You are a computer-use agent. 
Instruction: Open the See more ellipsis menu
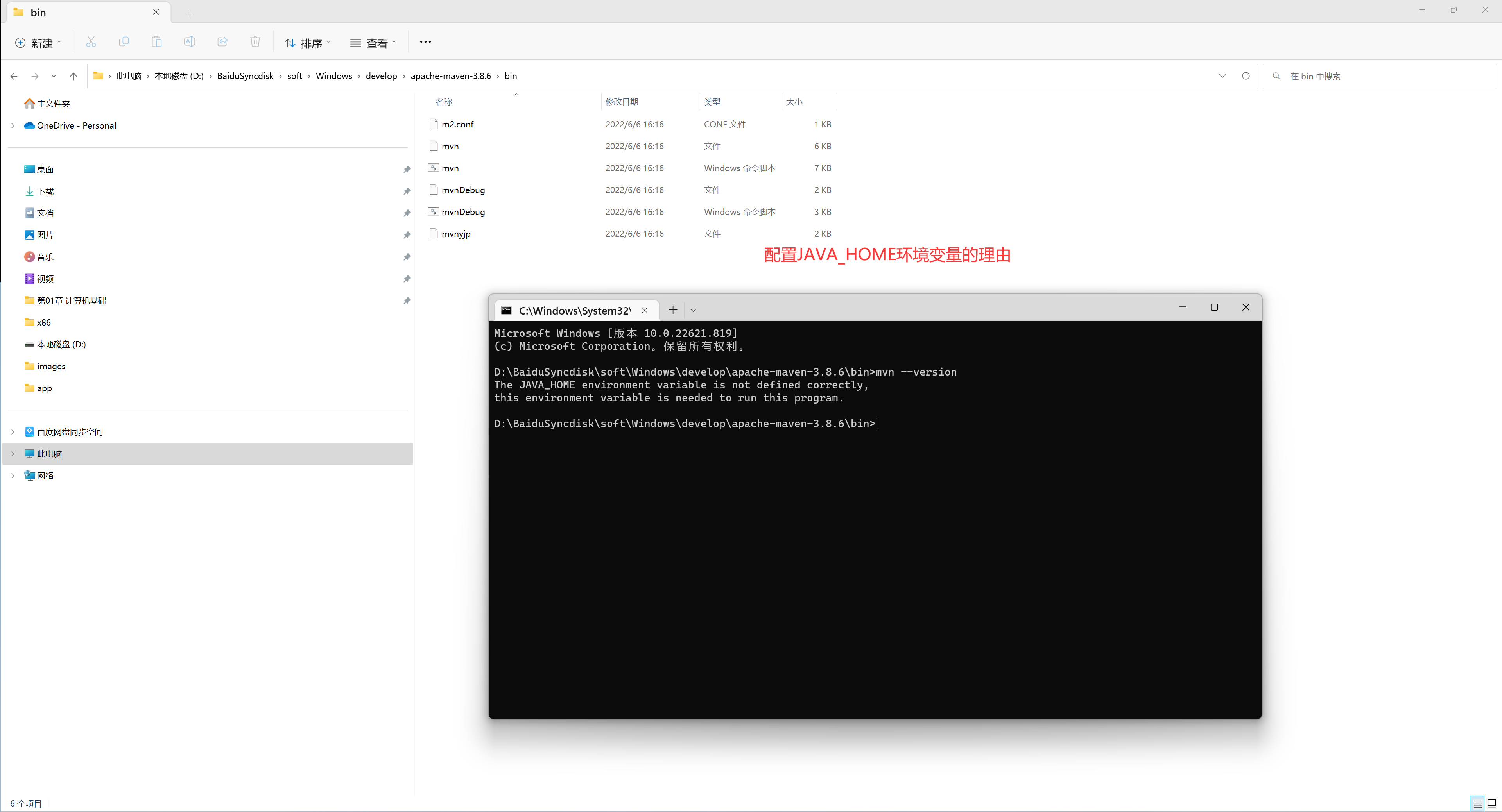[x=426, y=42]
